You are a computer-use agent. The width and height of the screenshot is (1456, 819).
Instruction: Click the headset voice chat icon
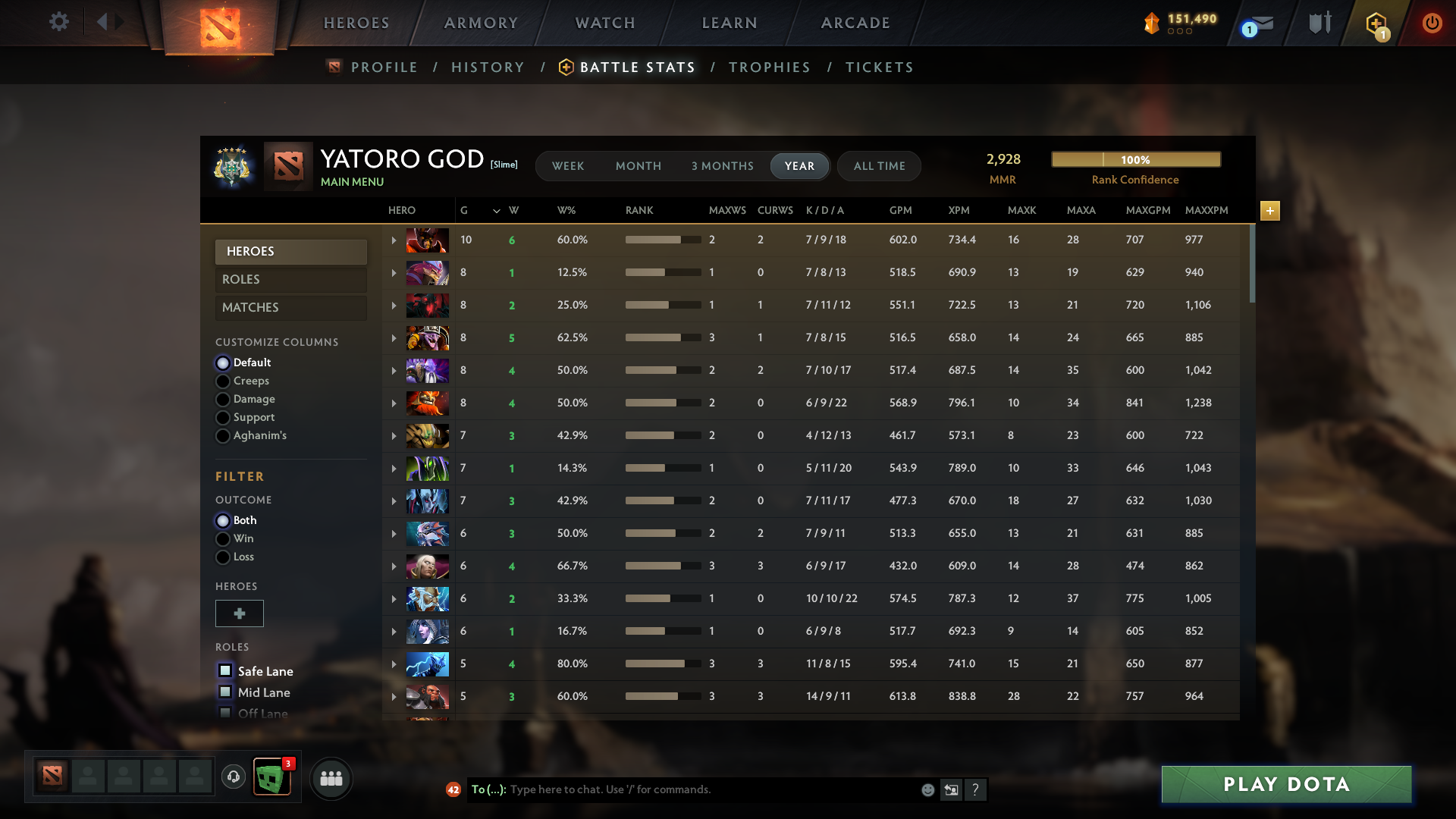234,778
